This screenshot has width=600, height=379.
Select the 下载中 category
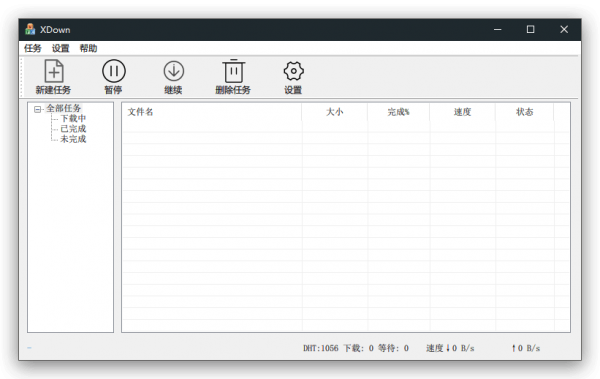(x=73, y=118)
